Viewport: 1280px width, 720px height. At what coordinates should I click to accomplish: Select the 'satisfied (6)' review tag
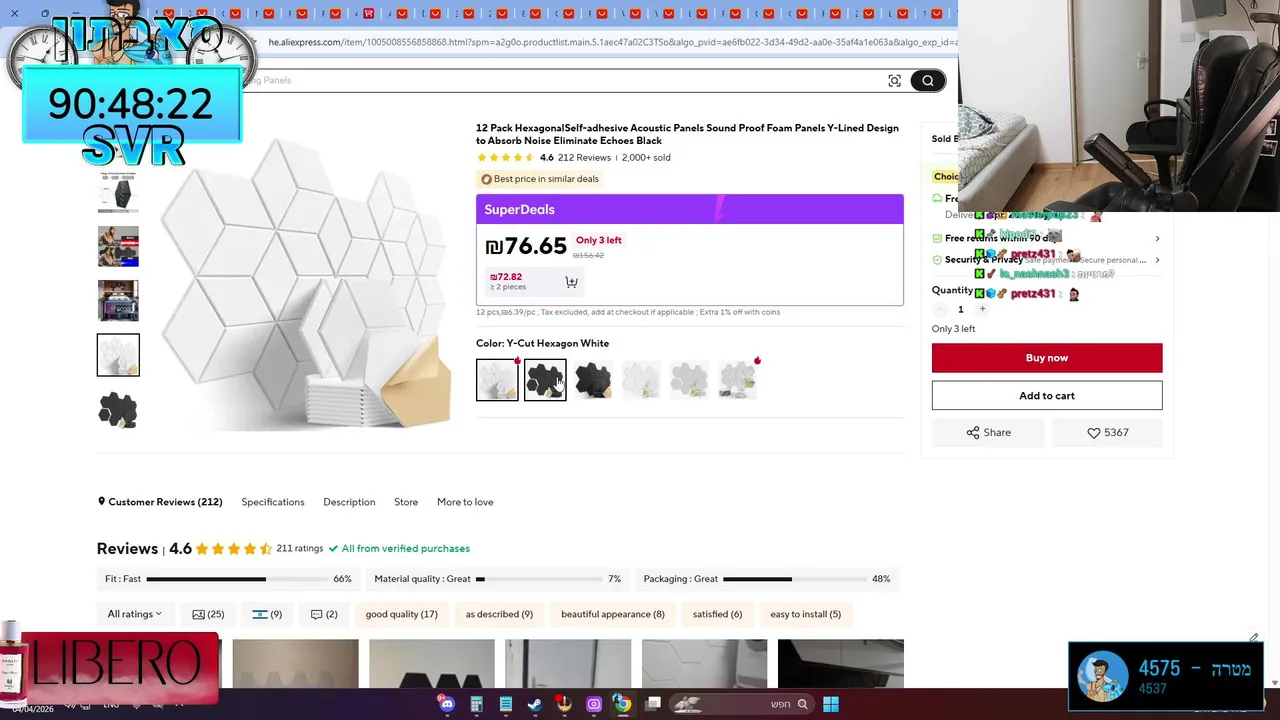[x=717, y=614]
